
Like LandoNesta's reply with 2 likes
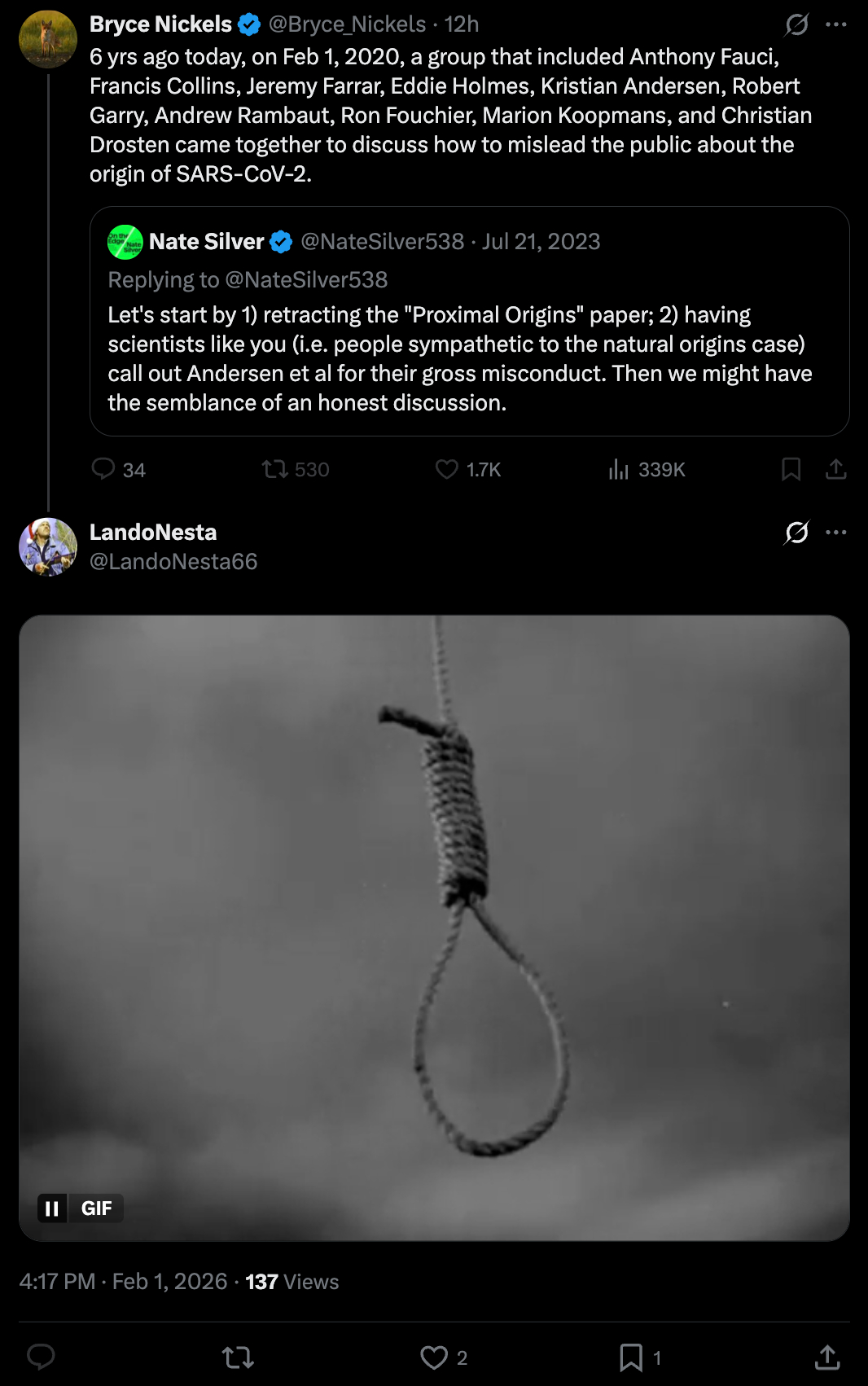click(434, 1357)
